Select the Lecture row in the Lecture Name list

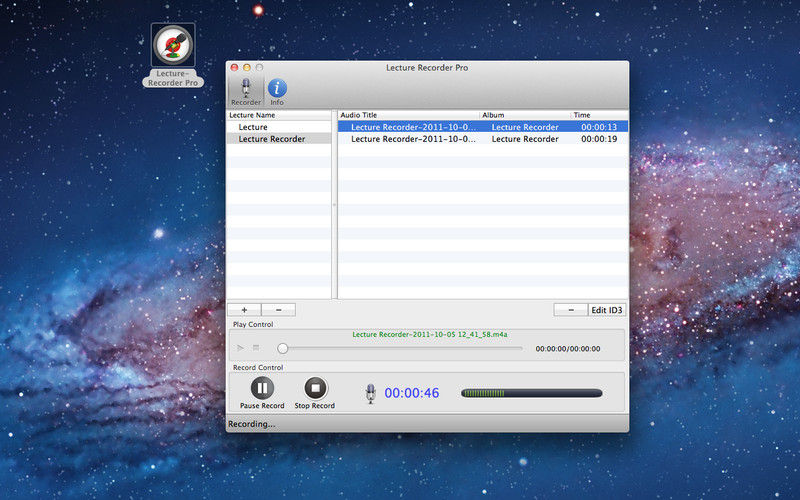[279, 127]
